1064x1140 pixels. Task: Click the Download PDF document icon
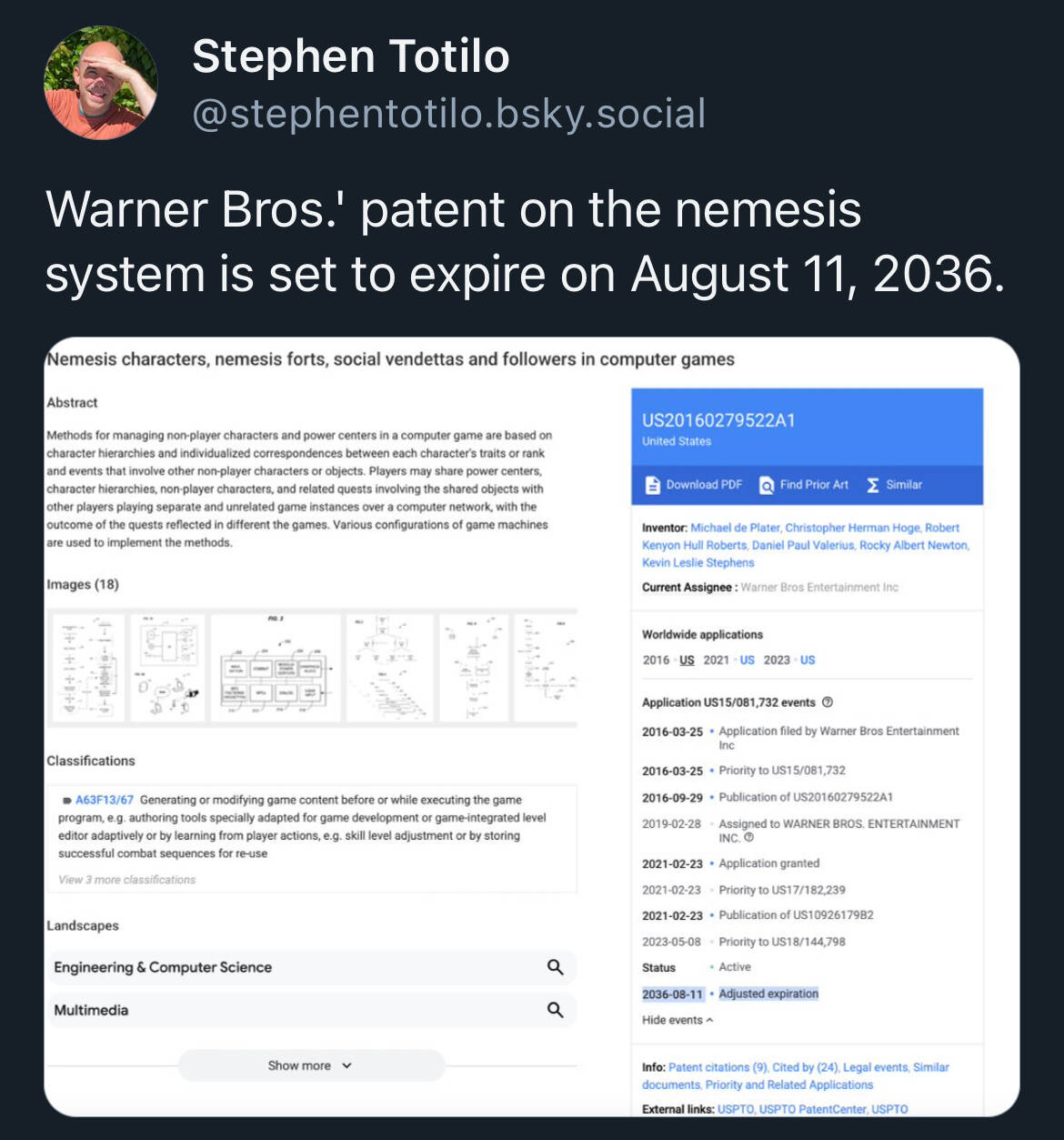pos(652,485)
